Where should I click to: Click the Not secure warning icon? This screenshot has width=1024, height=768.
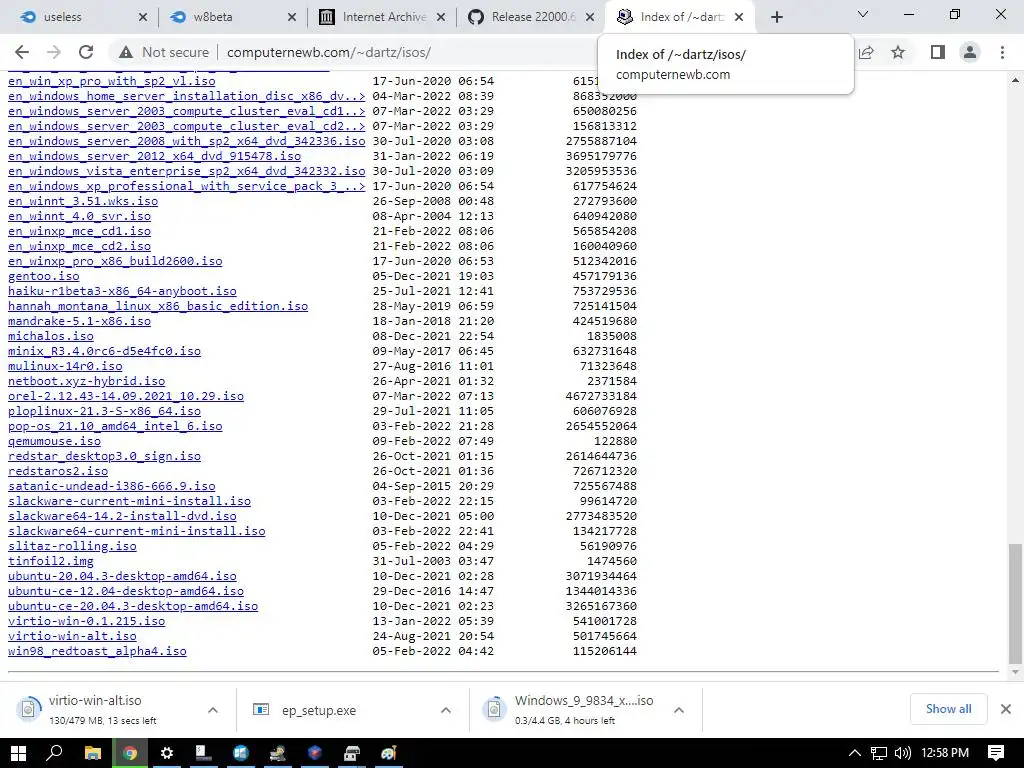125,52
